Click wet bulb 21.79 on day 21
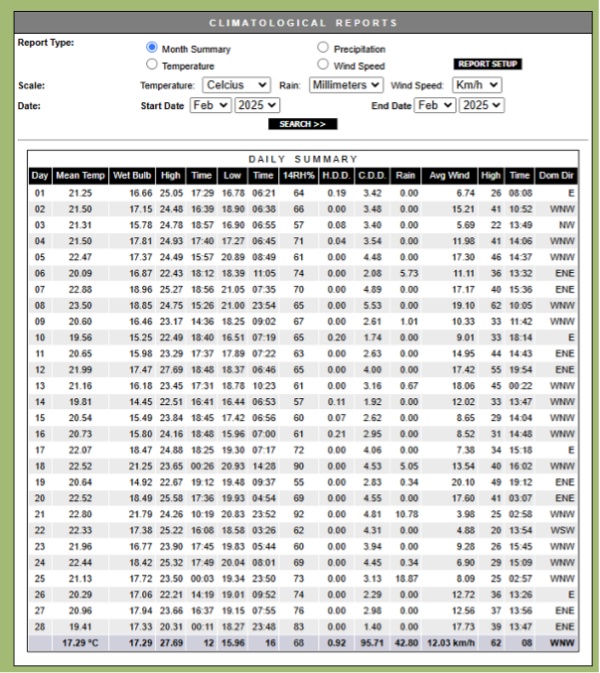This screenshot has height=673, width=600. [x=141, y=514]
